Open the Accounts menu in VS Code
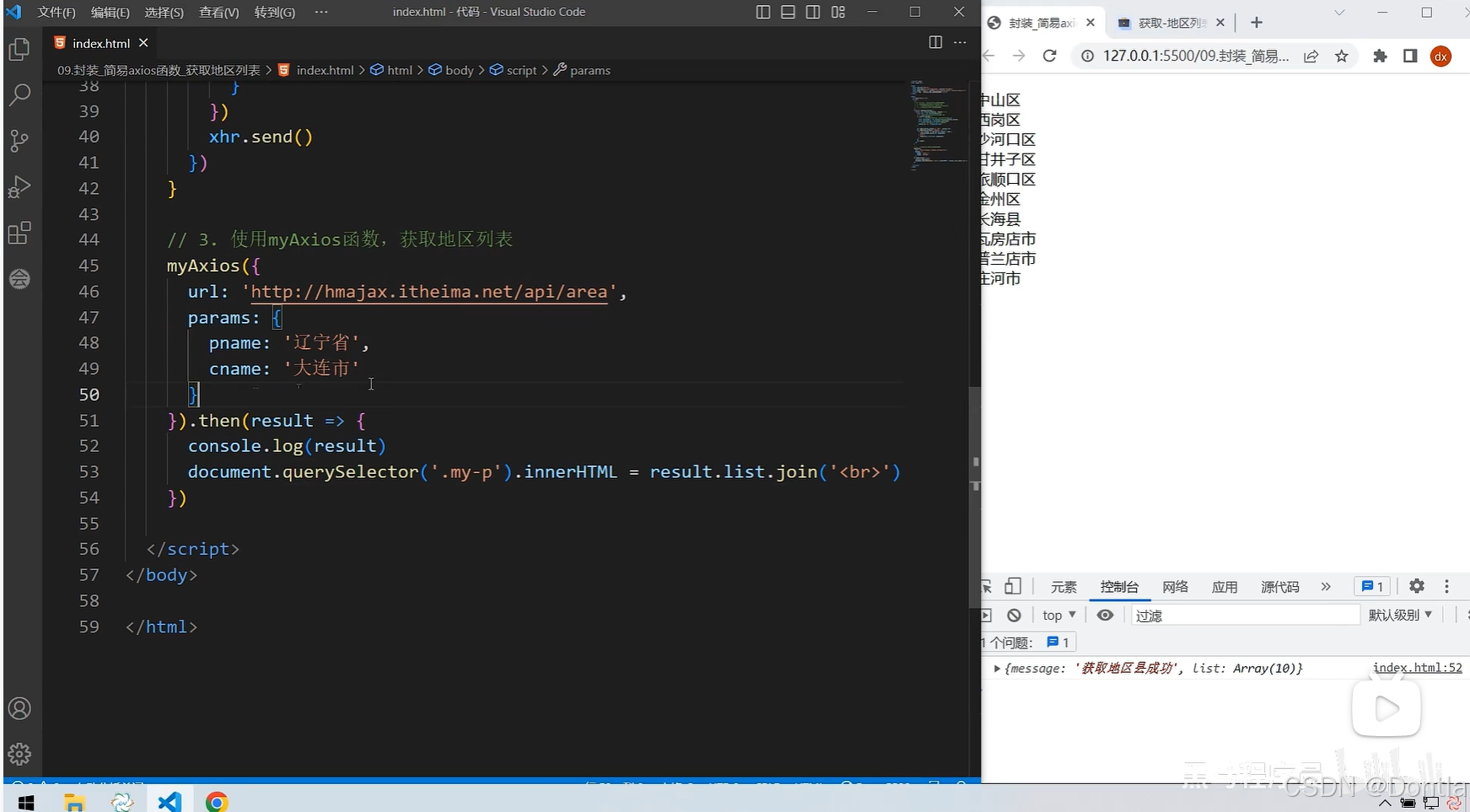 pyautogui.click(x=19, y=709)
